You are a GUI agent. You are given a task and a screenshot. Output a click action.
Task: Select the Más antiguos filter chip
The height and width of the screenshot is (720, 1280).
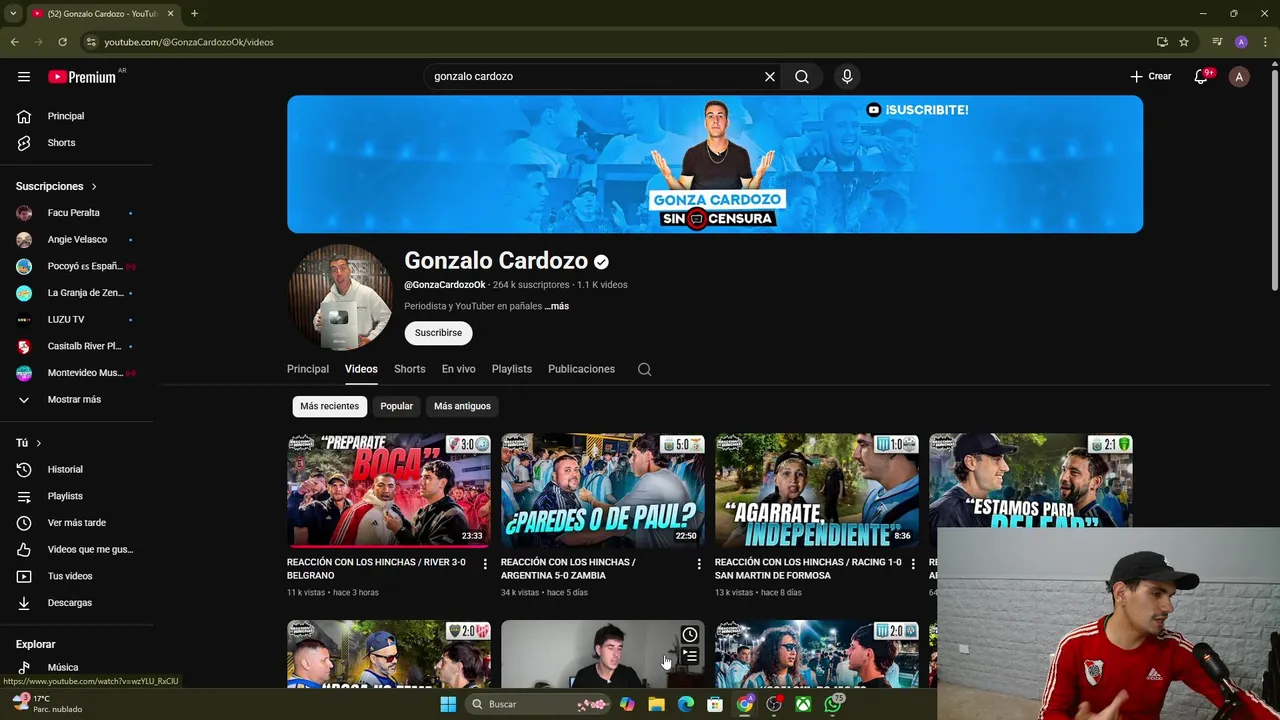pyautogui.click(x=462, y=406)
